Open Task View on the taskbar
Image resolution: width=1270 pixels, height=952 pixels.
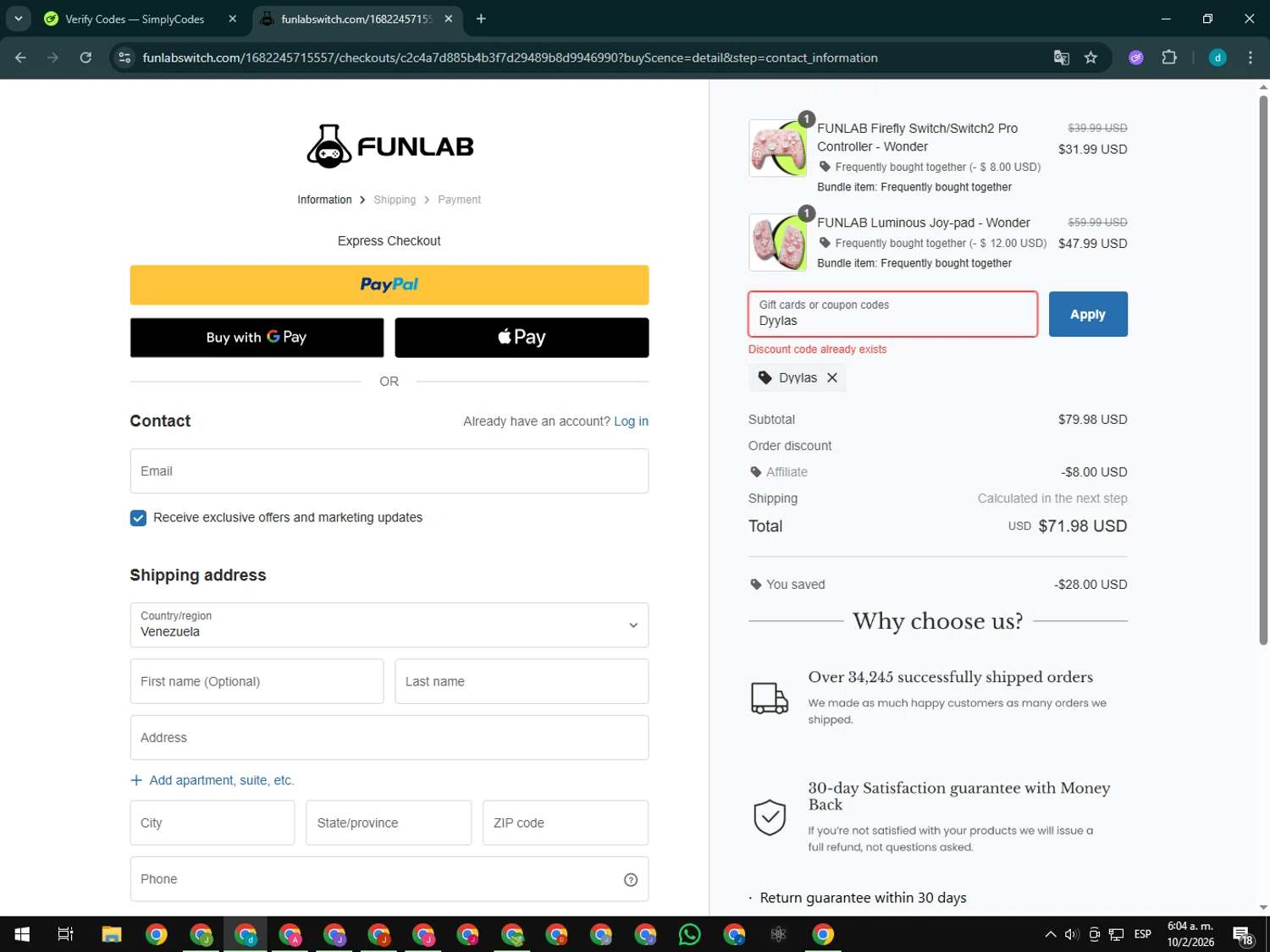point(65,934)
